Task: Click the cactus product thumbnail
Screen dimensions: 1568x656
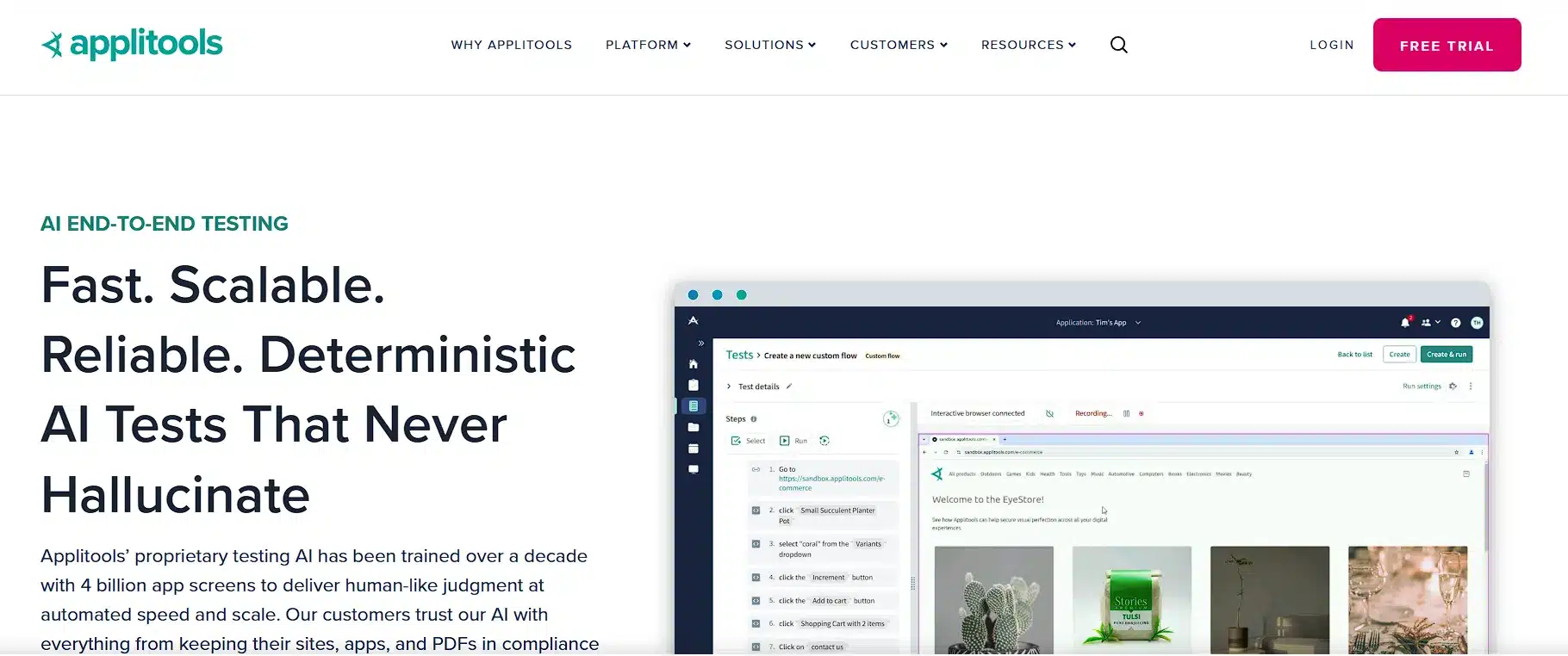Action: [x=993, y=599]
